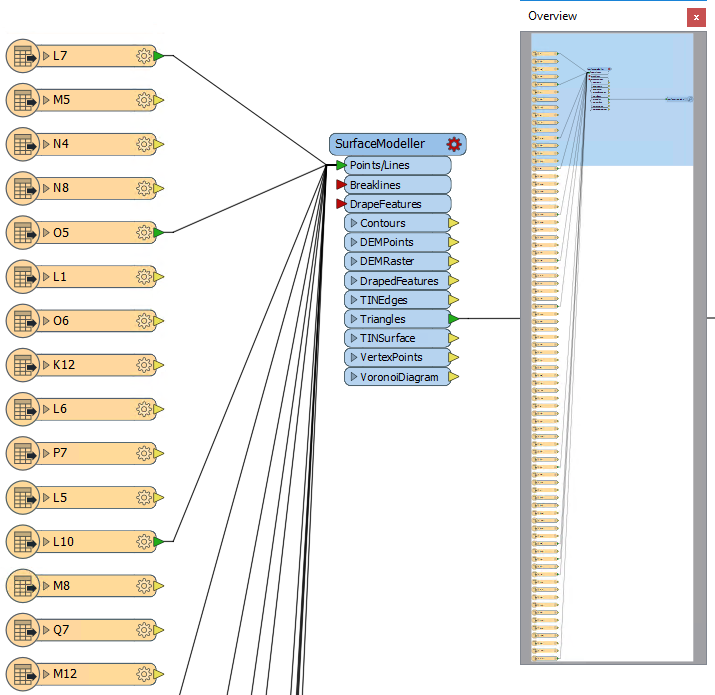Click the Overview panel title
The image size is (715, 695).
(552, 16)
